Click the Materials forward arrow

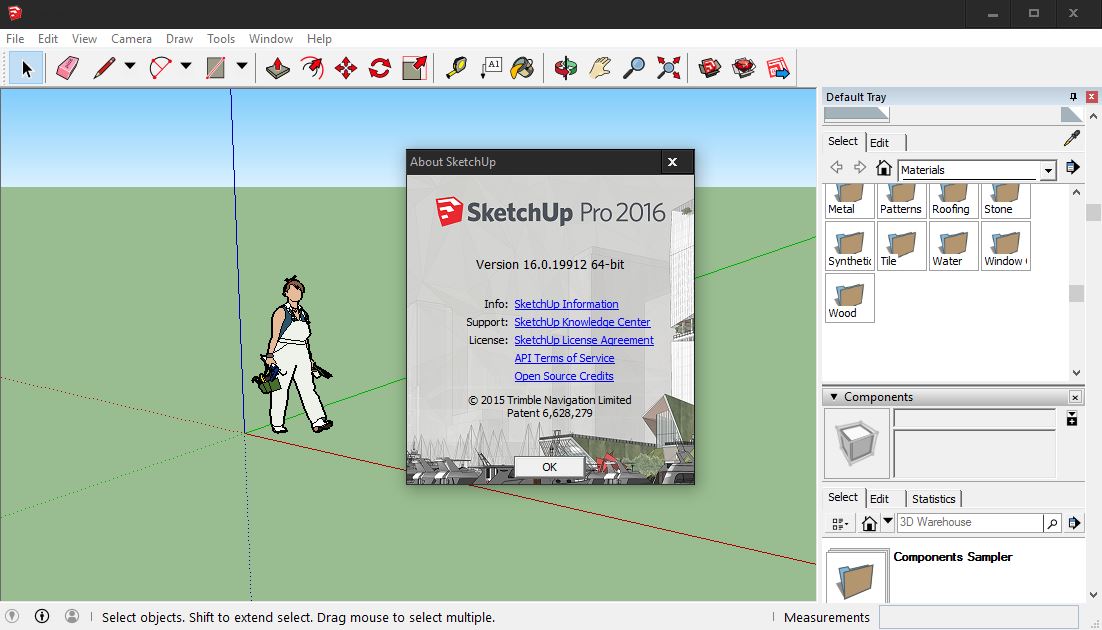860,167
